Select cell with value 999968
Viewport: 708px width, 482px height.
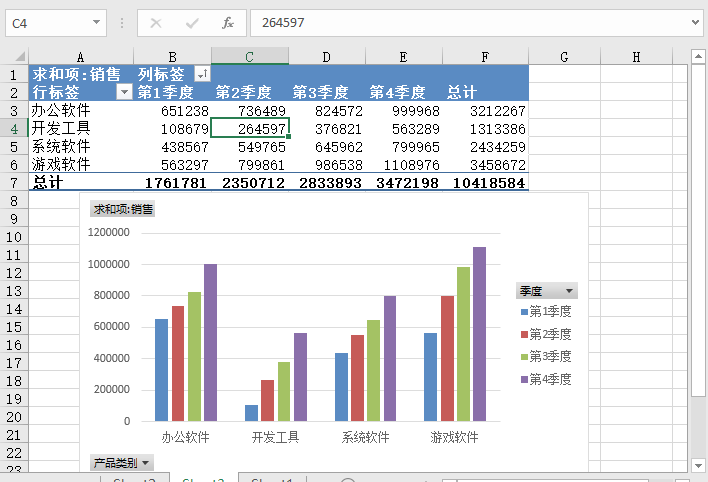404,110
